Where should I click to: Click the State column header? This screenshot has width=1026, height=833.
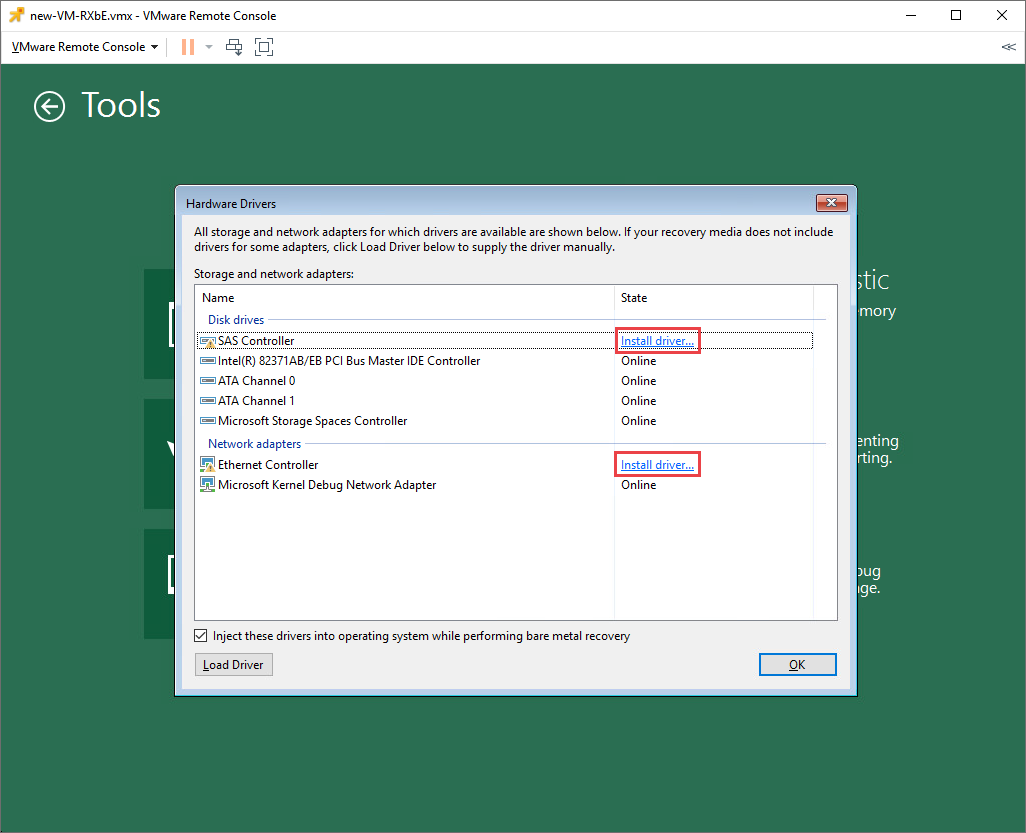coord(634,298)
